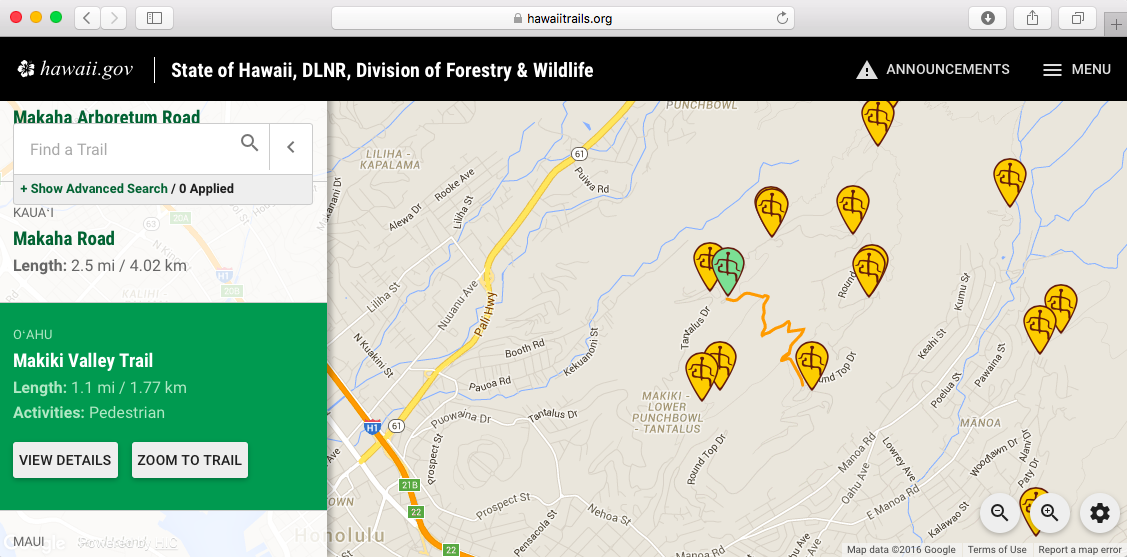The image size is (1127, 557).
Task: Zoom out the map with minus magnifier
Action: (x=999, y=513)
